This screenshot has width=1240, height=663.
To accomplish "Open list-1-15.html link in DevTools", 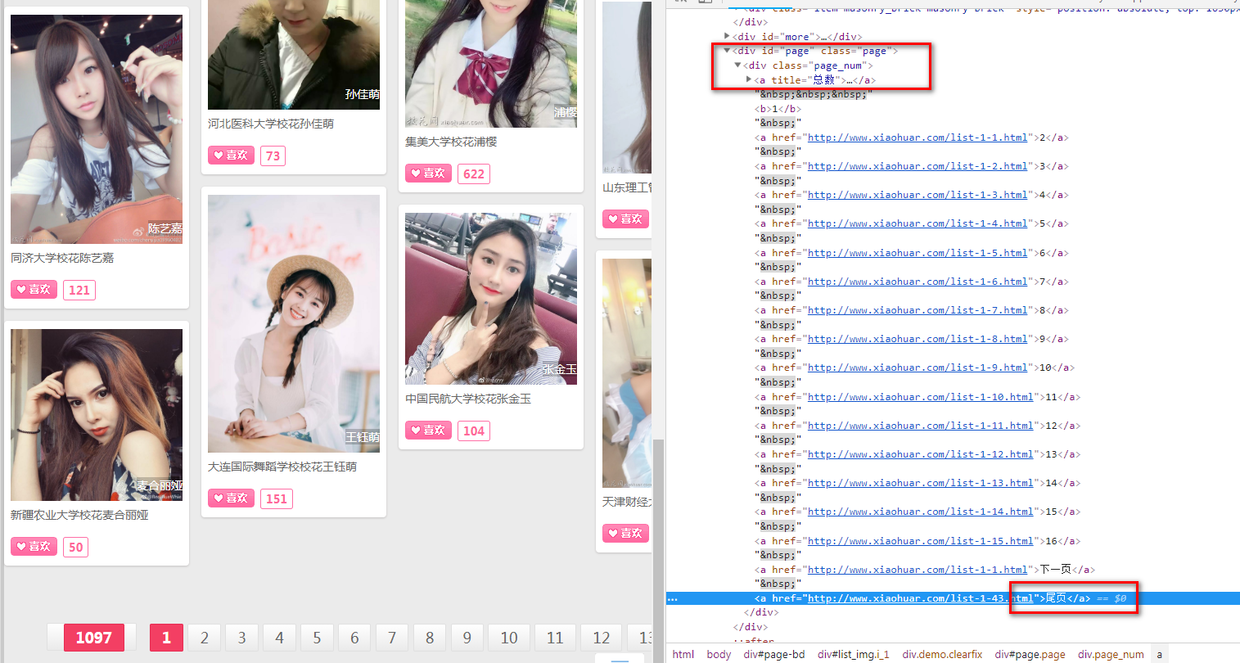I will [920, 541].
